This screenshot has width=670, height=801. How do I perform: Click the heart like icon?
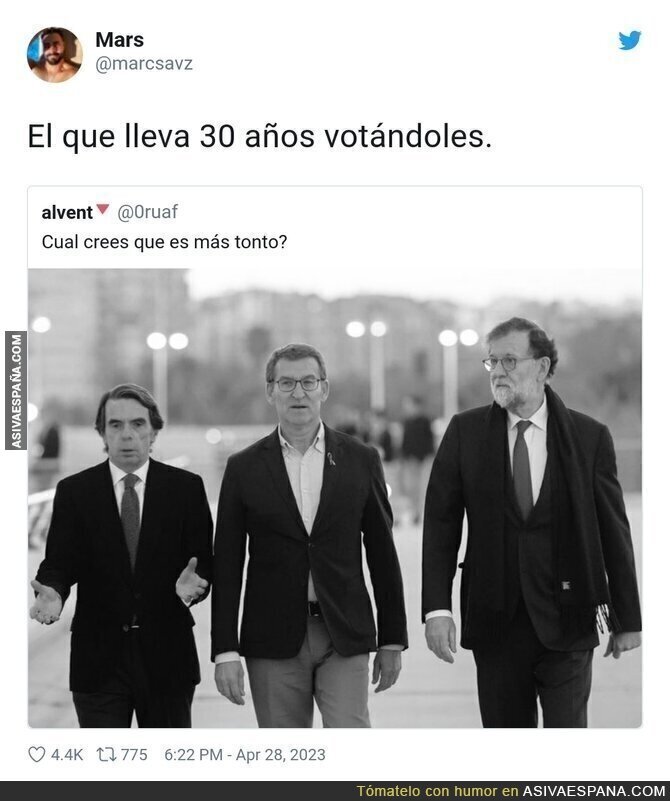(36, 755)
